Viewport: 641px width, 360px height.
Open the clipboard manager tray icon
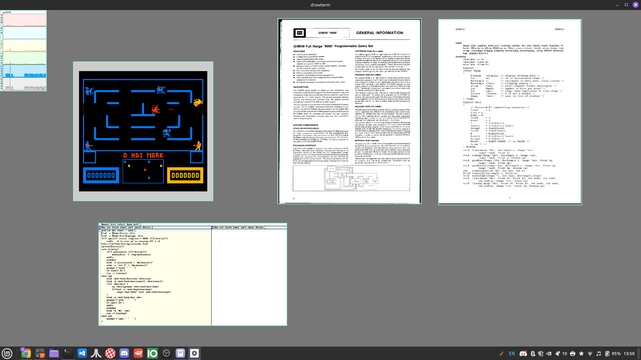click(533, 353)
